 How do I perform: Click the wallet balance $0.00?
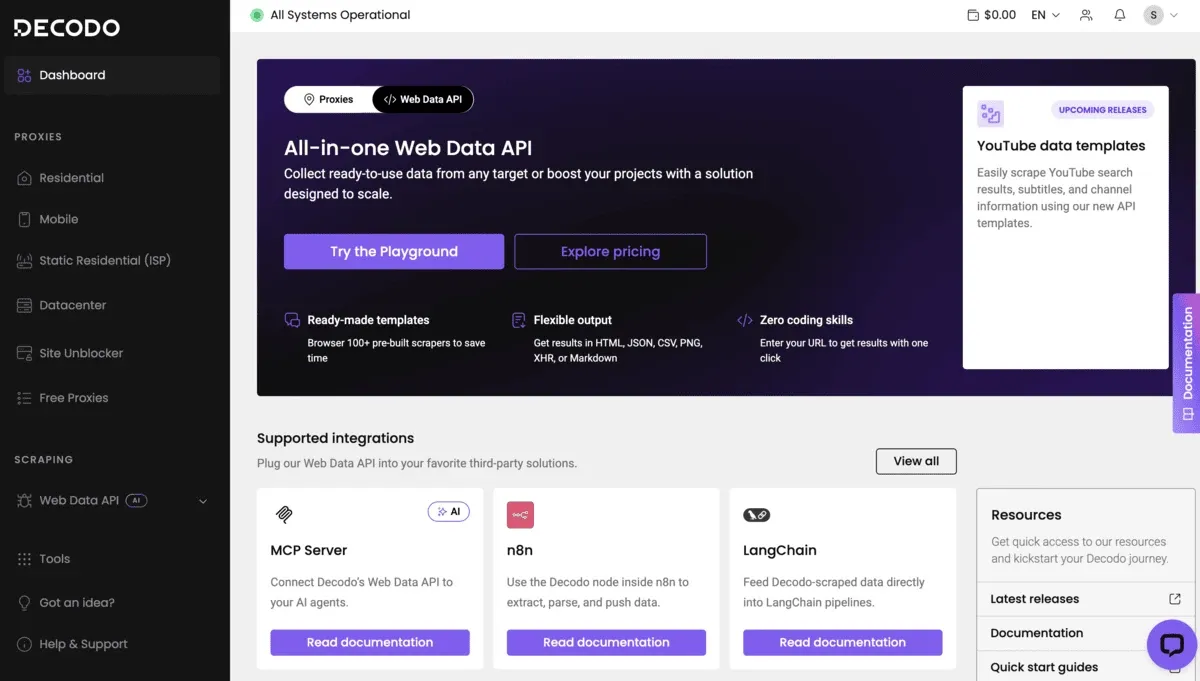tap(991, 15)
